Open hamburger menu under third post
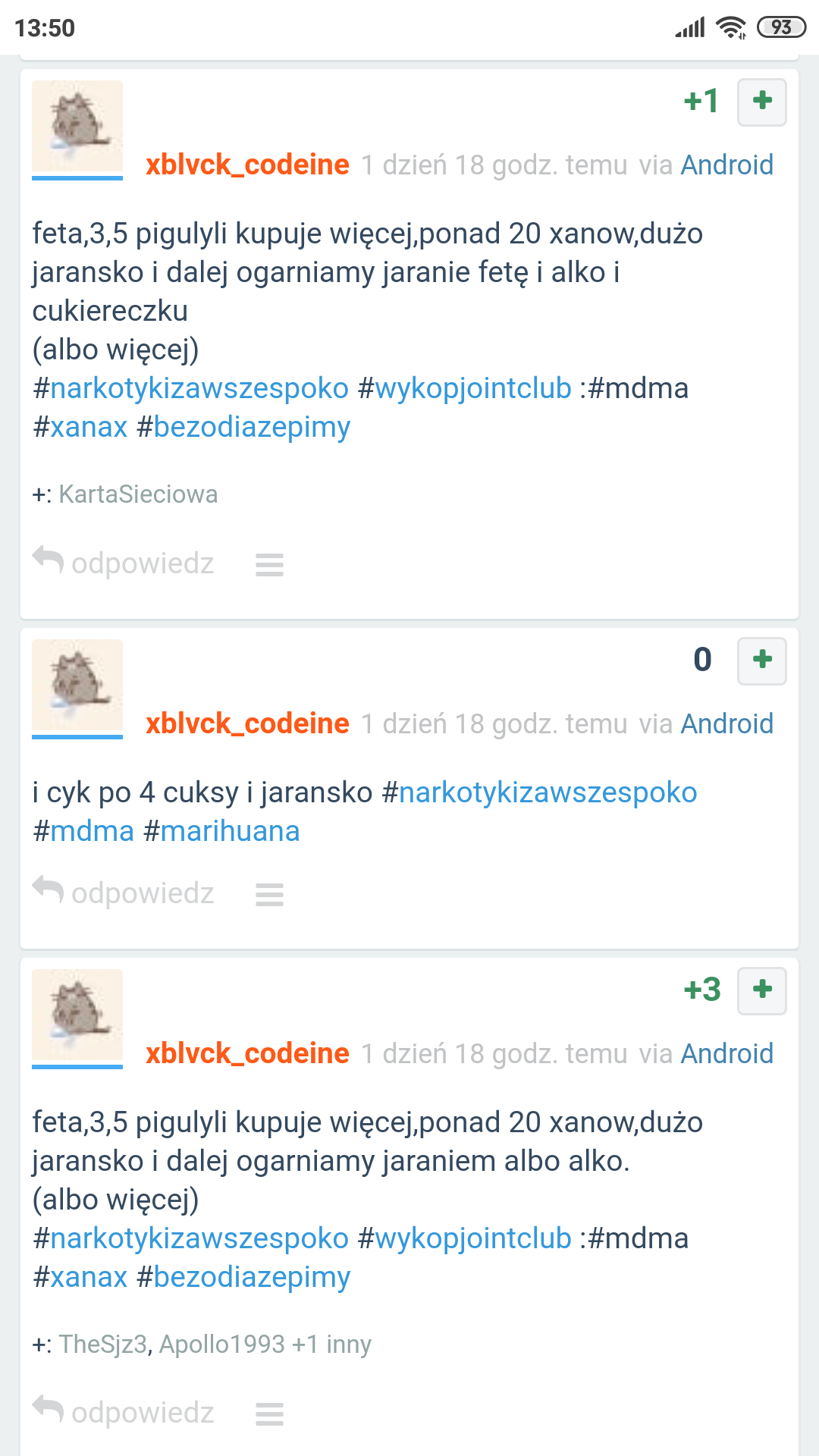 (x=269, y=1414)
